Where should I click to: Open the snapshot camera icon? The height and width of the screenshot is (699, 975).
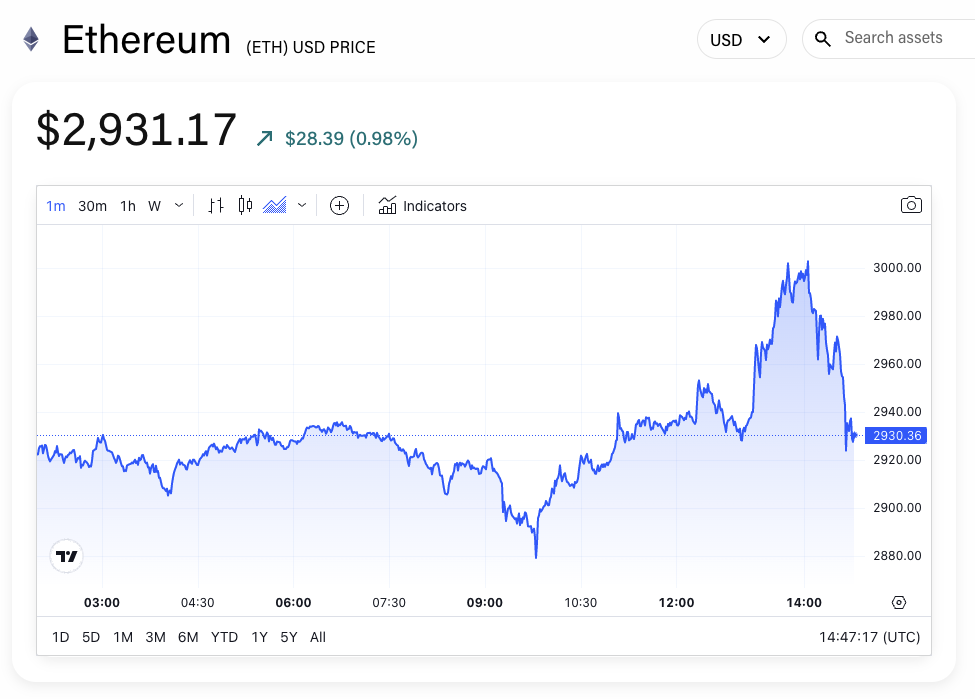pos(911,204)
